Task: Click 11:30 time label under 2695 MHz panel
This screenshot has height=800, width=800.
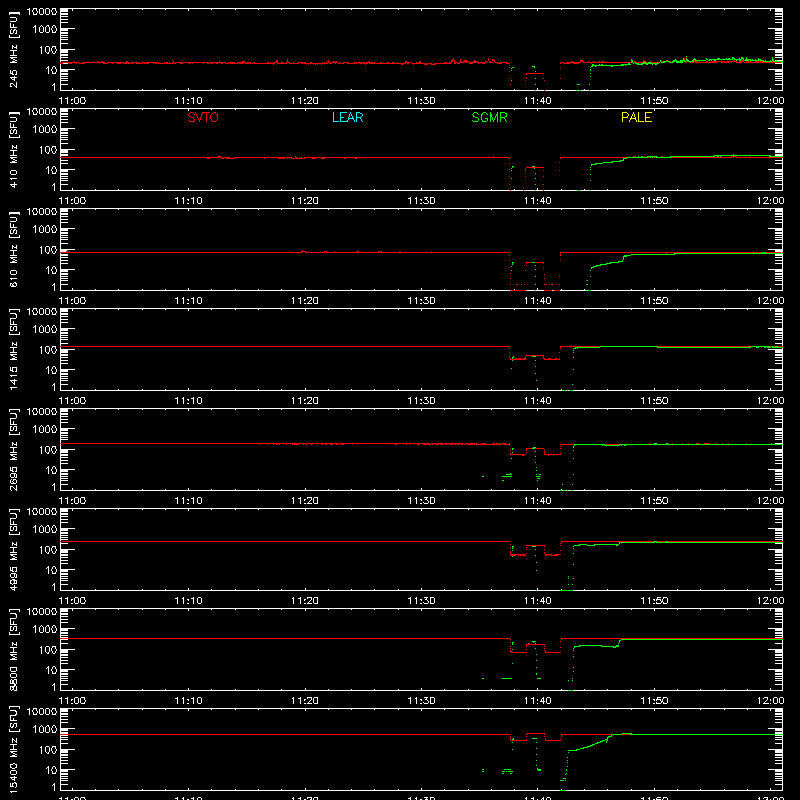Action: coord(421,501)
